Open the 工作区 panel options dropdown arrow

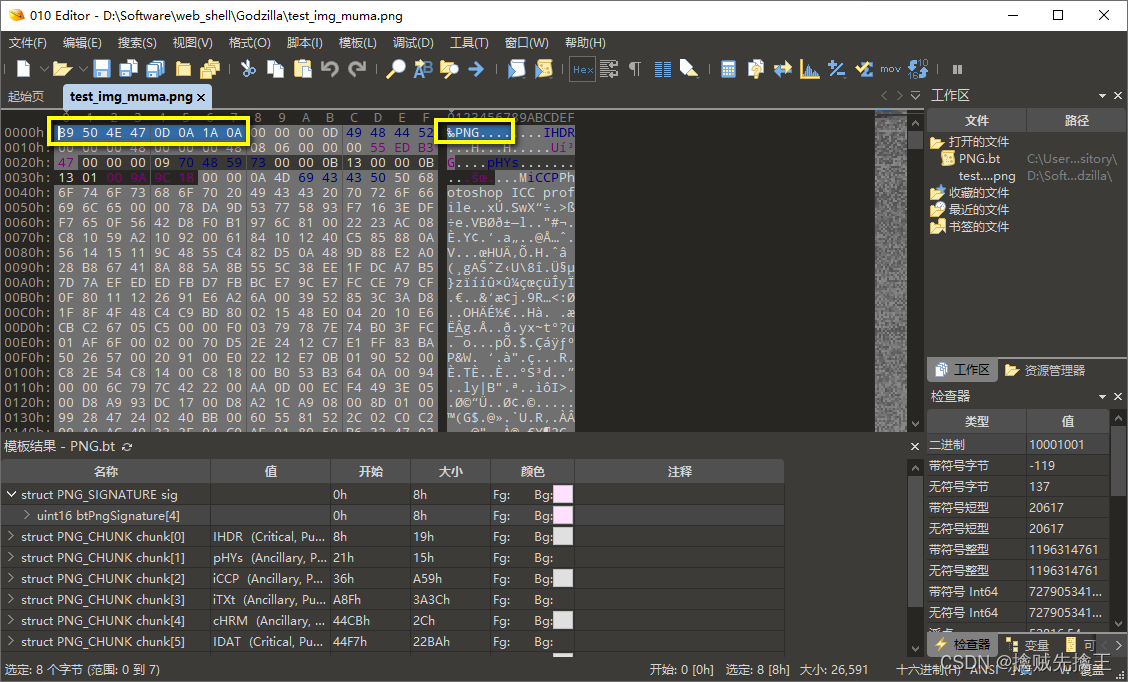click(x=1102, y=96)
